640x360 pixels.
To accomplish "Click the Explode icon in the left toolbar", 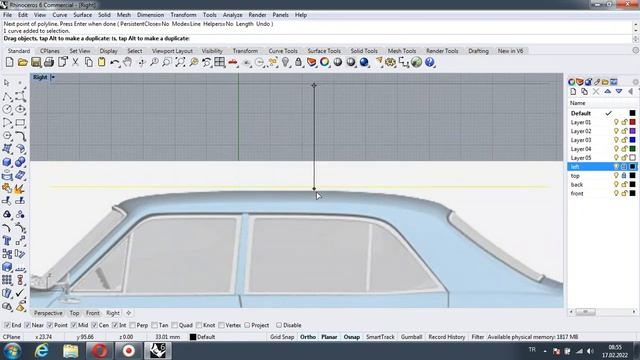I will tap(20, 189).
